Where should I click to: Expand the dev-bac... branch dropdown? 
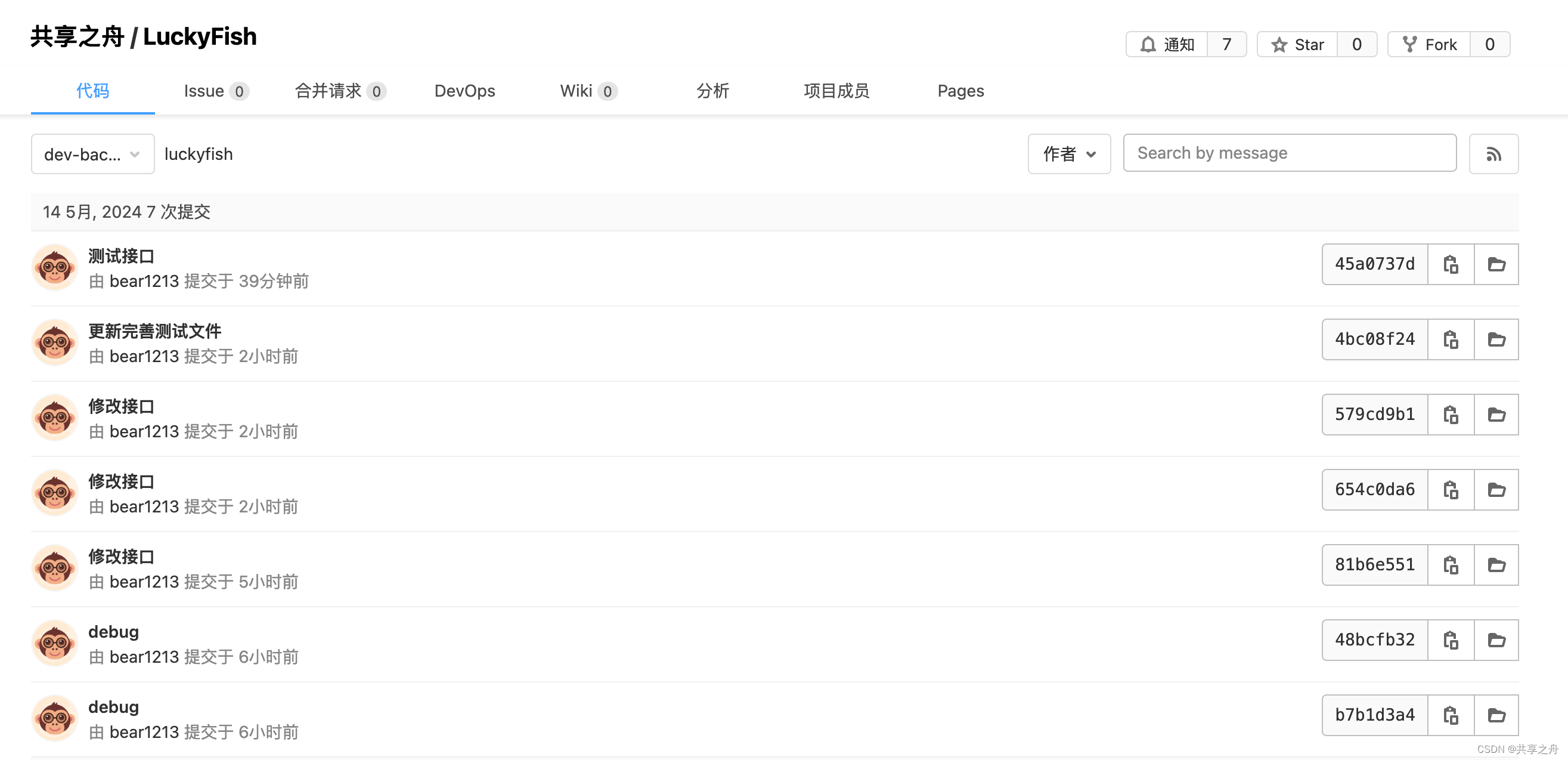click(92, 154)
